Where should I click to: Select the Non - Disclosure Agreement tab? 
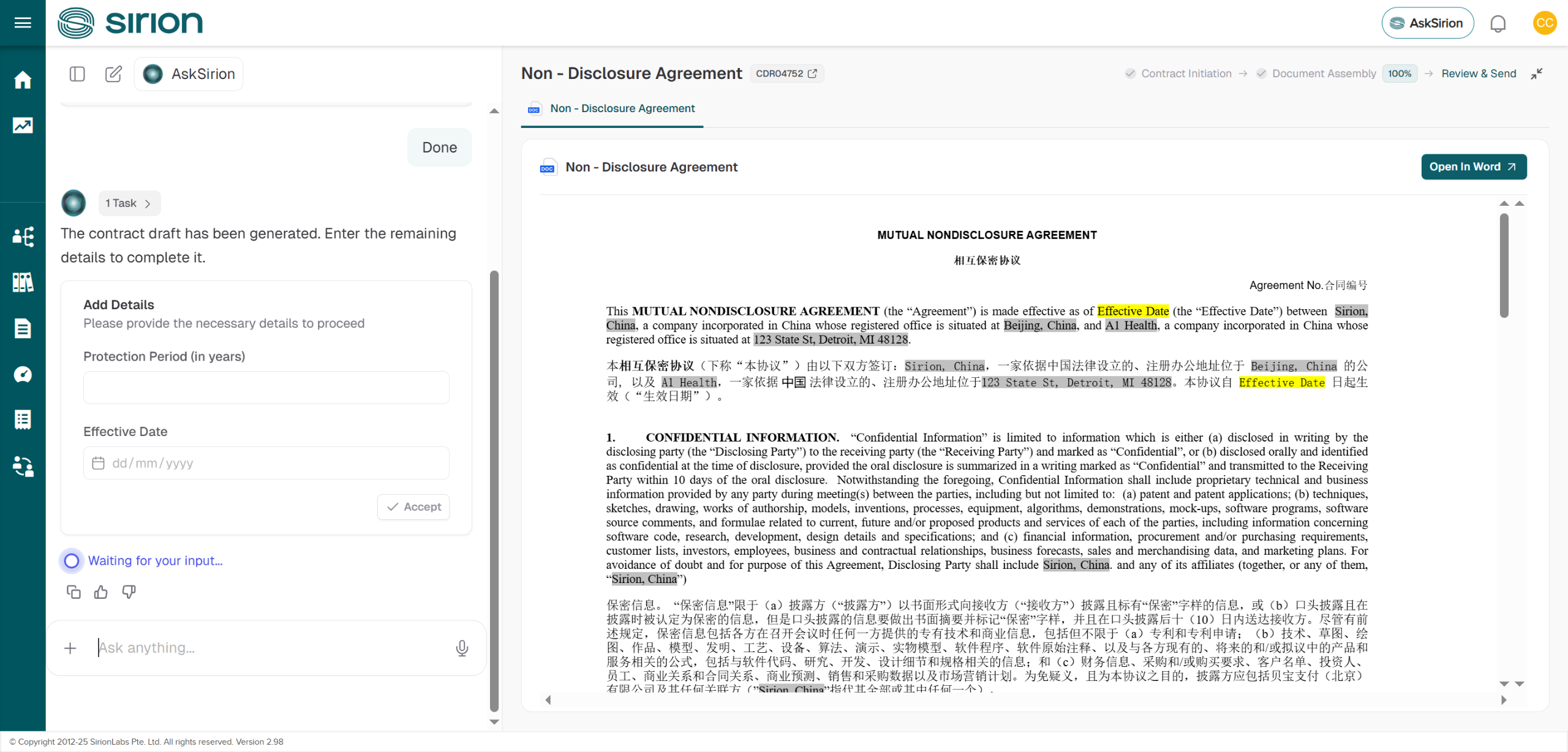[622, 108]
